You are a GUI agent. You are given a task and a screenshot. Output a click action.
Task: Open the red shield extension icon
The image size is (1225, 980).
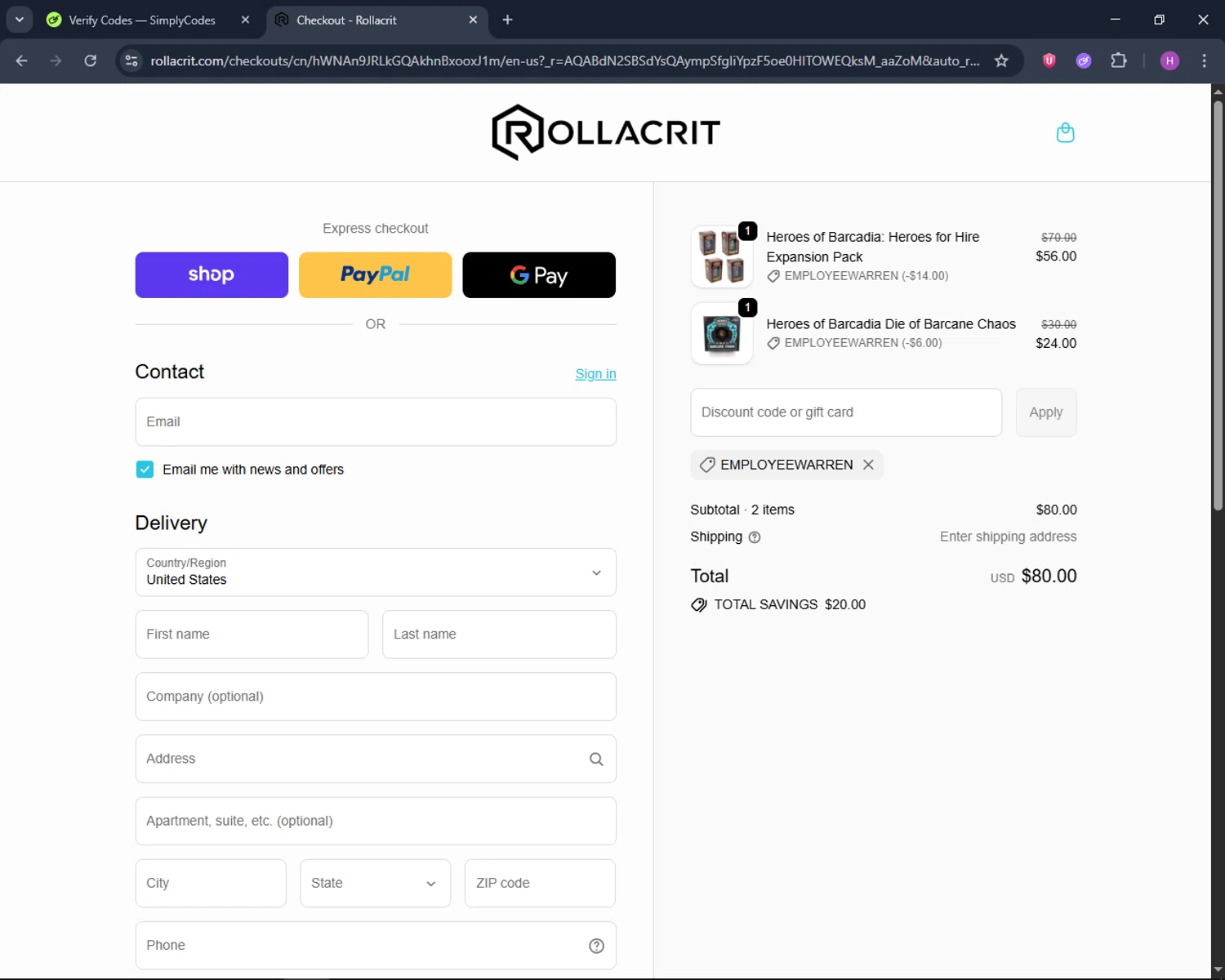click(x=1049, y=60)
